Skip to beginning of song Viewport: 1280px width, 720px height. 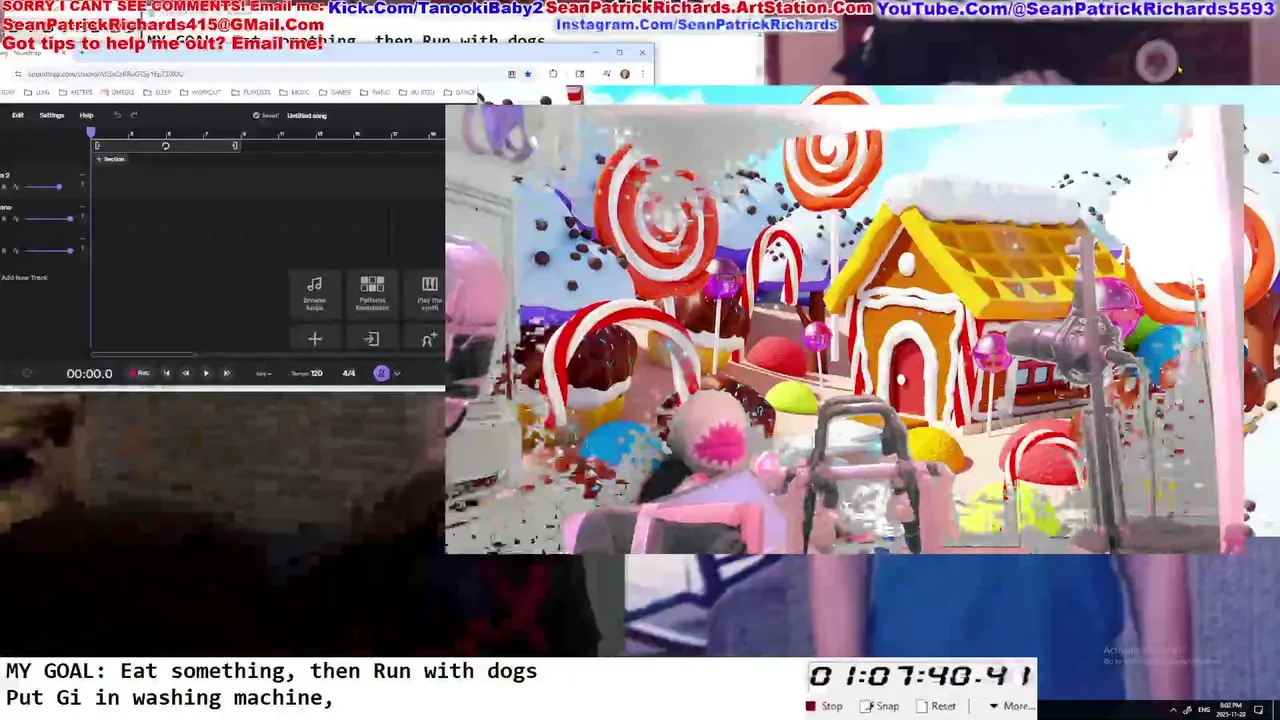[x=166, y=373]
